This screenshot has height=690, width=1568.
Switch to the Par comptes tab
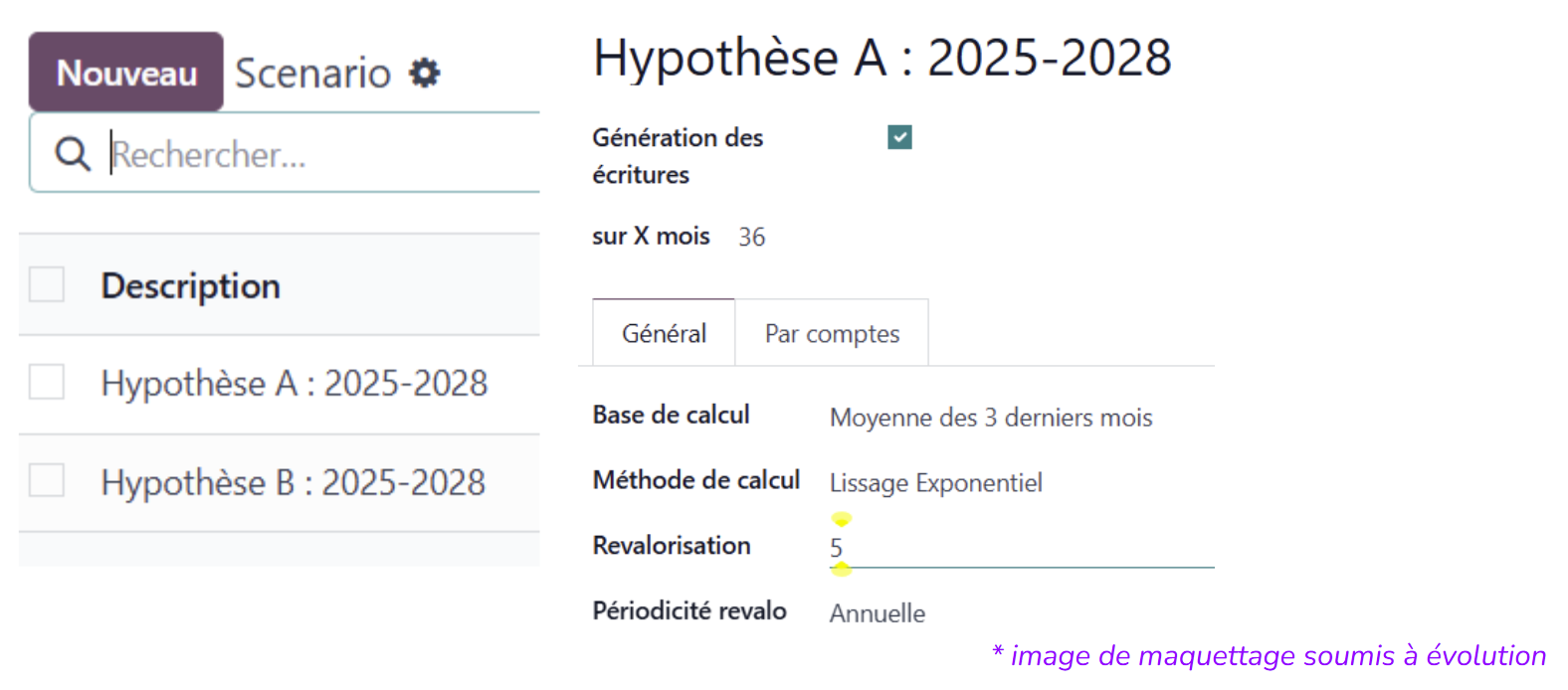click(832, 334)
